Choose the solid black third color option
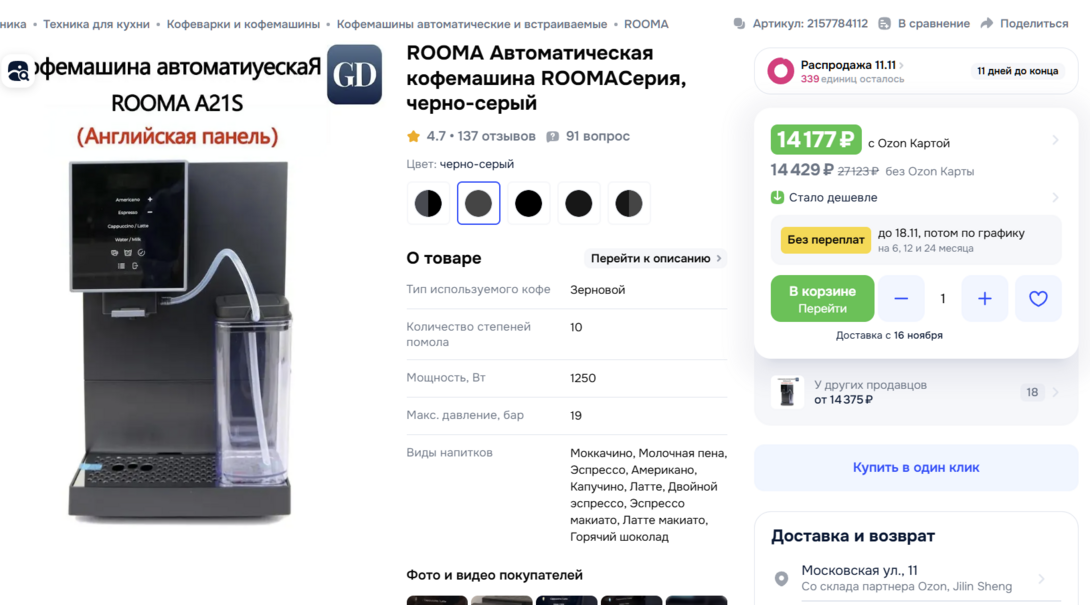The width and height of the screenshot is (1090, 605). [x=528, y=203]
